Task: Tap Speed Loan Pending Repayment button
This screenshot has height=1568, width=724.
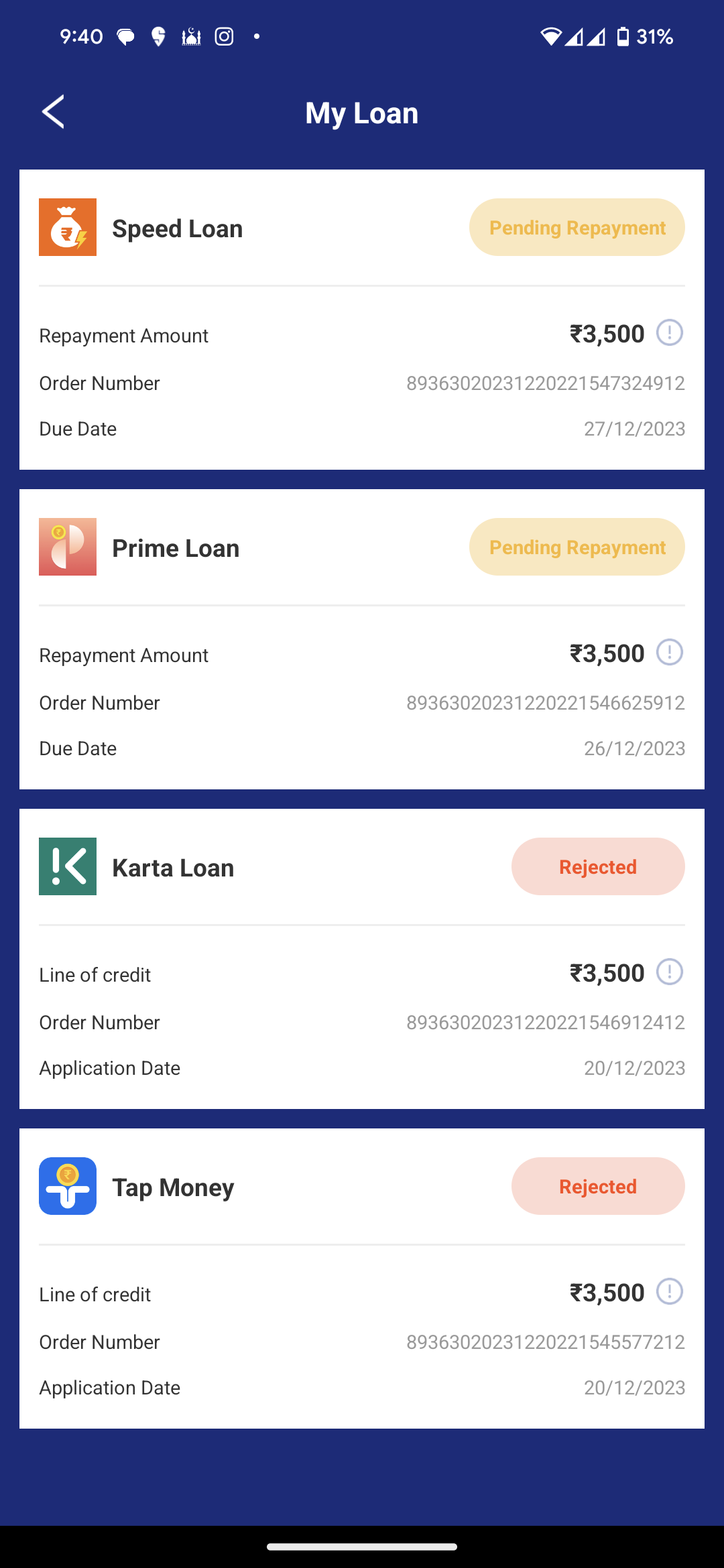Action: pos(577,227)
